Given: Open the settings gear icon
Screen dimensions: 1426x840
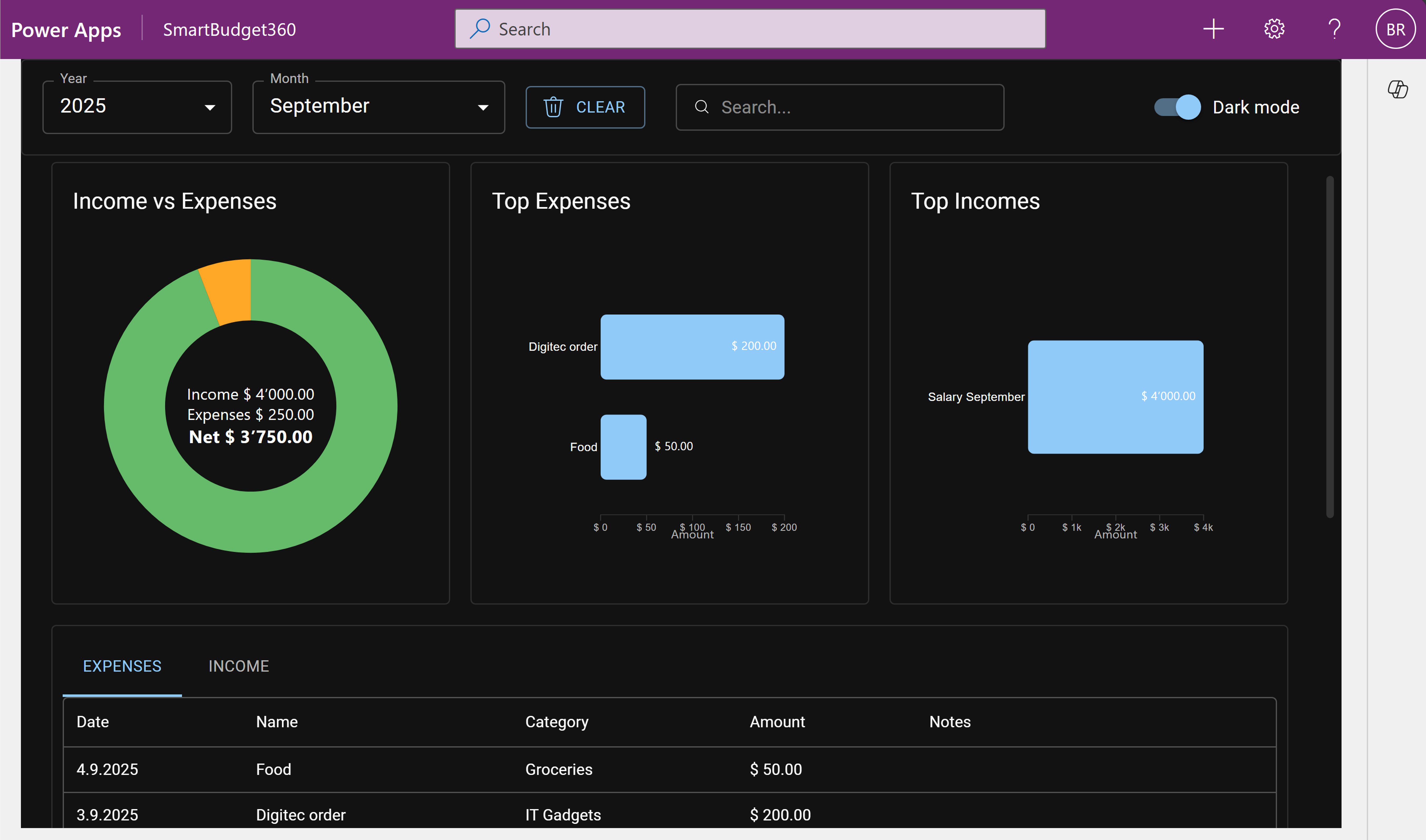Looking at the screenshot, I should 1274,29.
